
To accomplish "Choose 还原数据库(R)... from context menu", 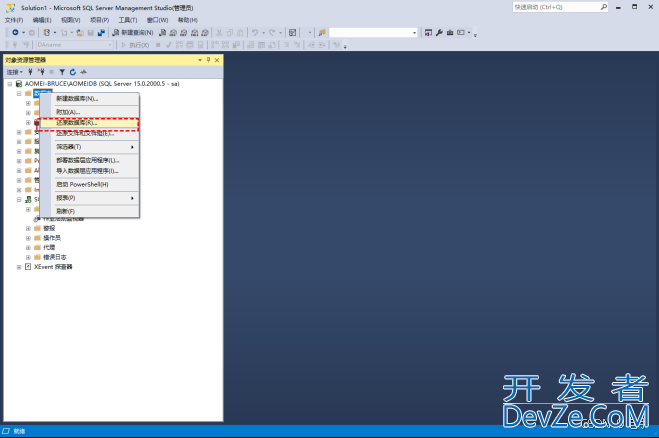I will coord(89,123).
